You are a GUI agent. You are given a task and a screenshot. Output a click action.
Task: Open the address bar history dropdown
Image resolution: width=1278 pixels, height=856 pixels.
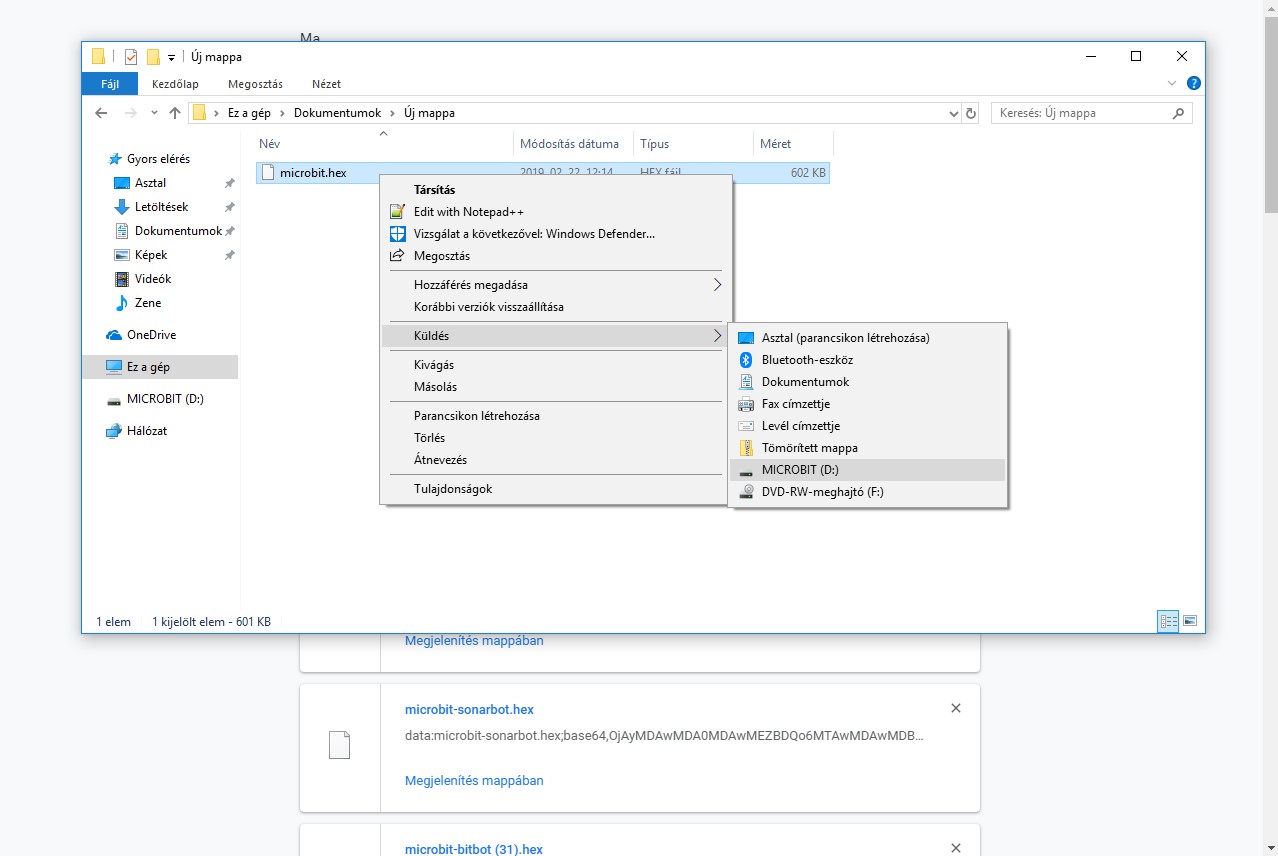[x=953, y=114]
